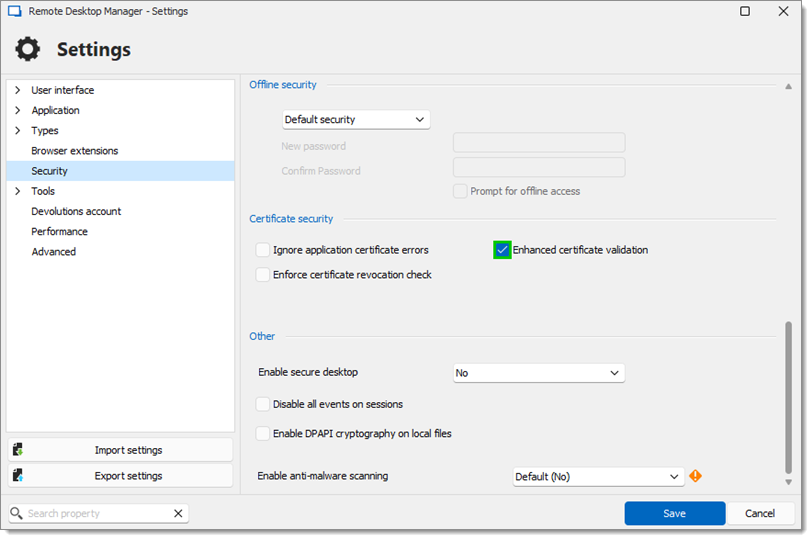
Task: Click the Confirm Password field
Action: tap(539, 167)
